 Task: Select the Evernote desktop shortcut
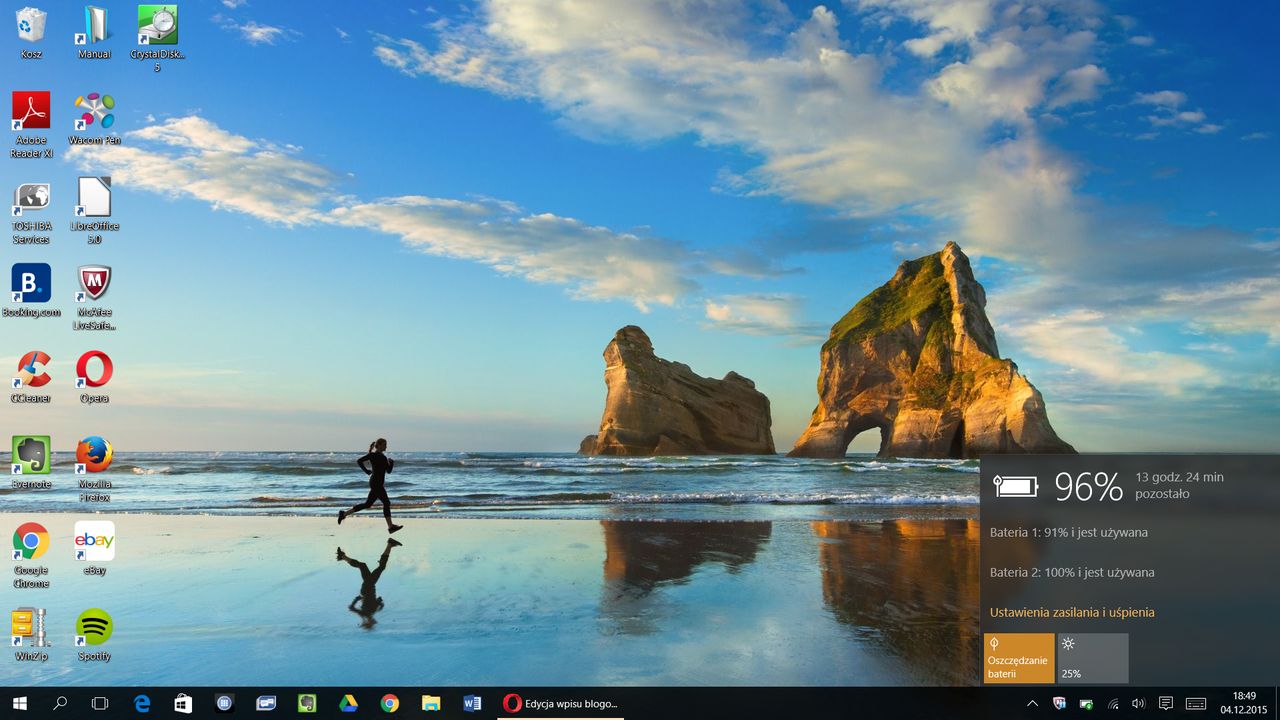31,463
